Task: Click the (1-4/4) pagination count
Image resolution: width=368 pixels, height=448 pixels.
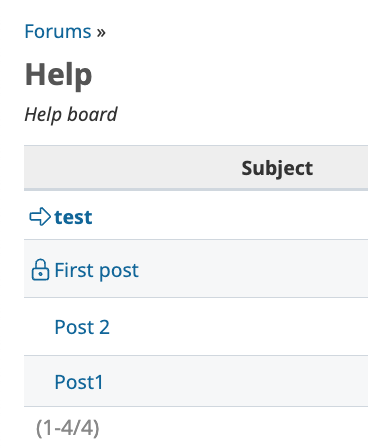Action: [x=68, y=428]
